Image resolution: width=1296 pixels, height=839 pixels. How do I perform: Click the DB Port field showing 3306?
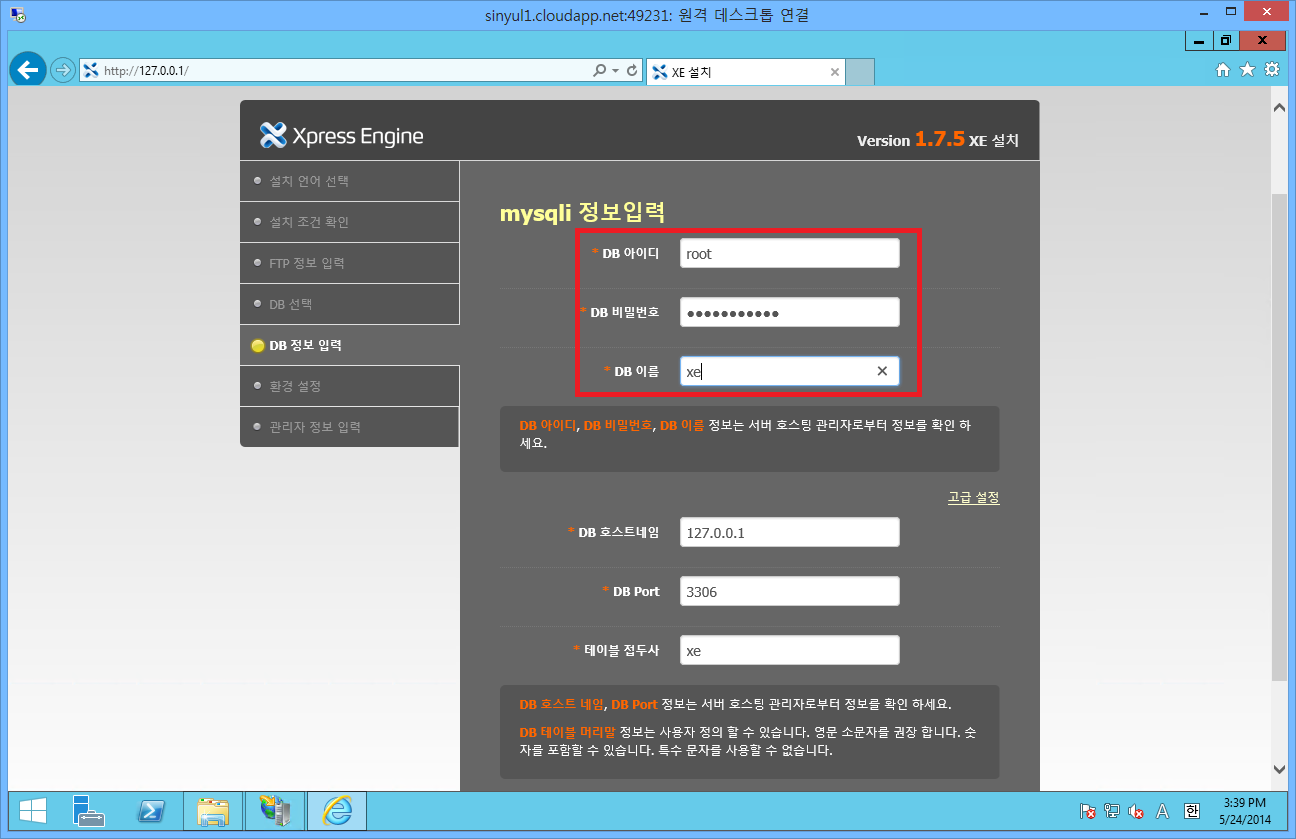click(x=790, y=591)
